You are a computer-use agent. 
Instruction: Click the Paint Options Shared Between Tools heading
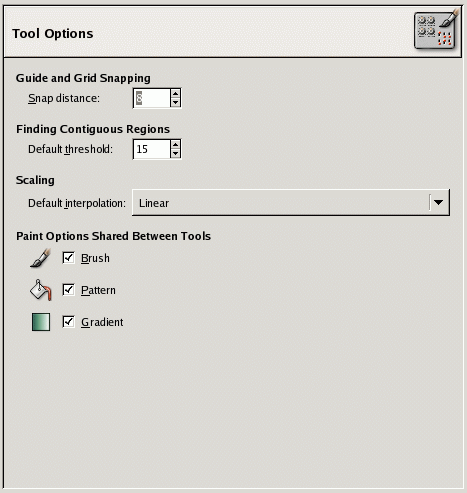tap(113, 236)
